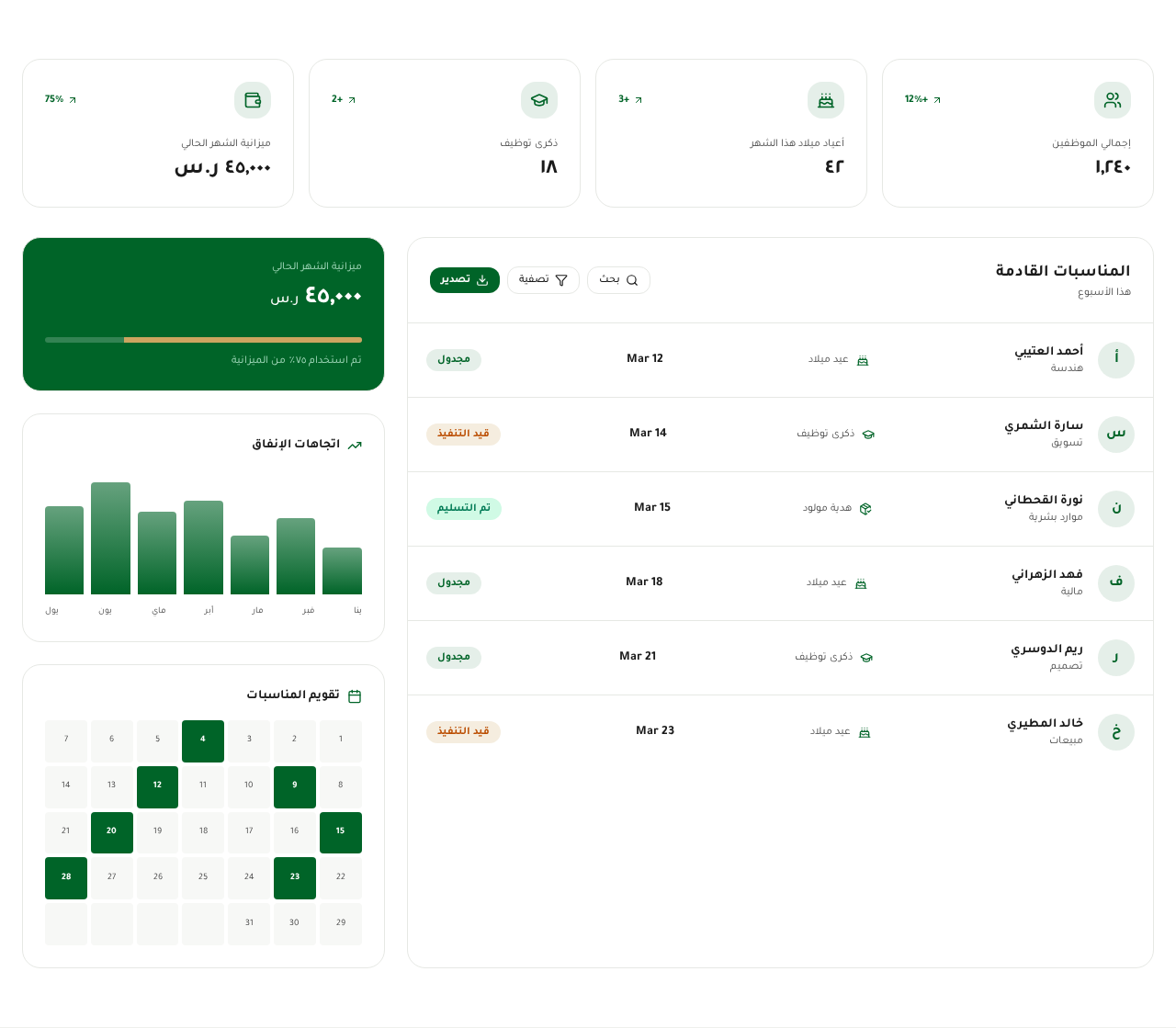
Task: Click the avatar of سارة الشمري
Action: coord(1116,435)
